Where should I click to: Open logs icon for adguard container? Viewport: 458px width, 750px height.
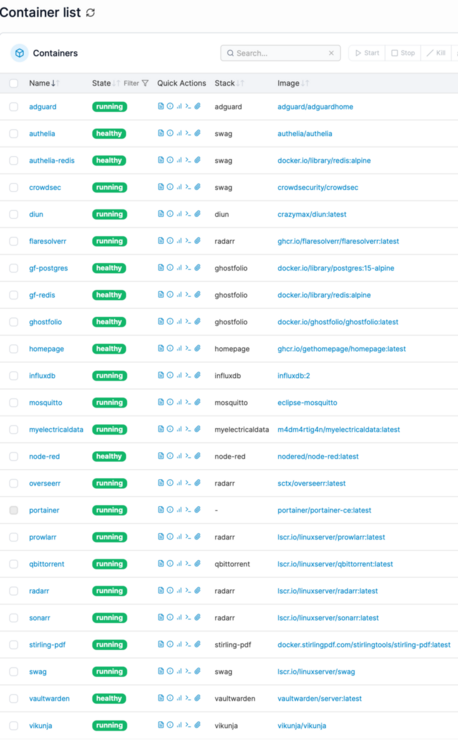161,106
